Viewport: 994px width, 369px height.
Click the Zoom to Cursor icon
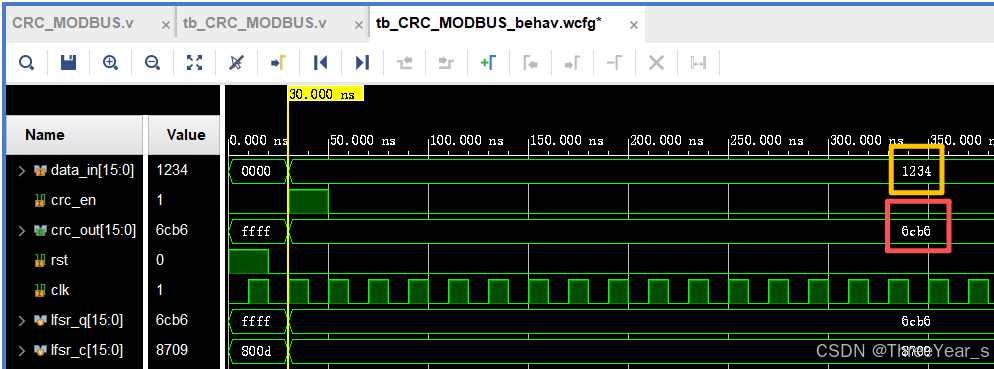pos(236,62)
